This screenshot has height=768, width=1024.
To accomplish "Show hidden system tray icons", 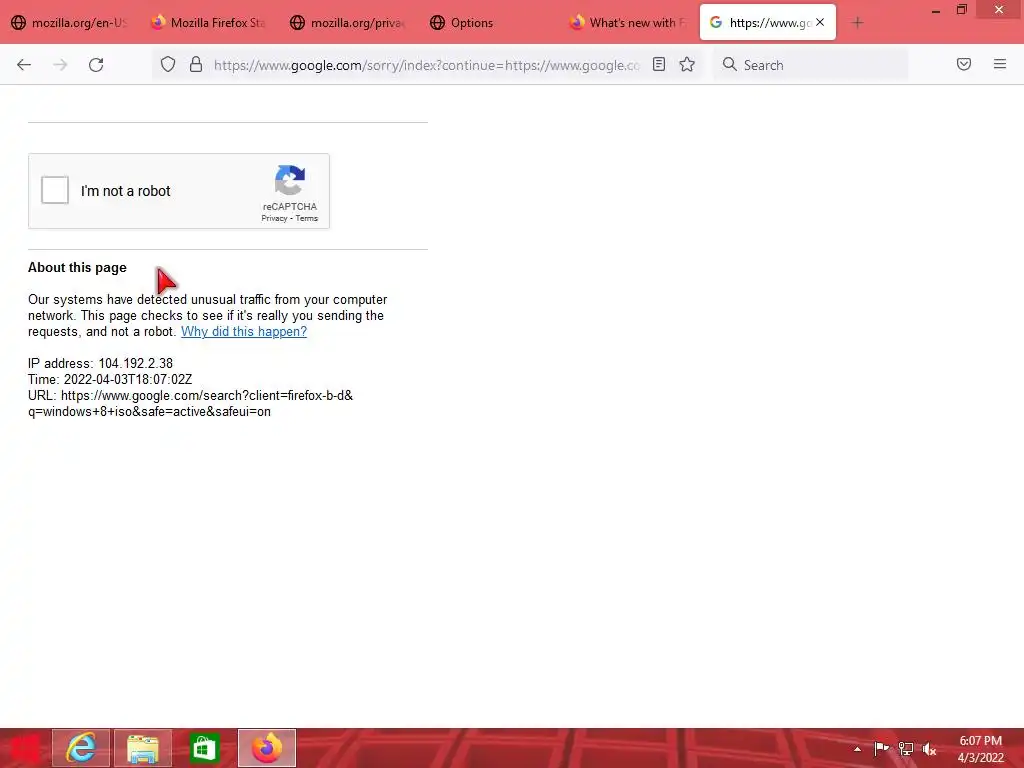I will 857,749.
